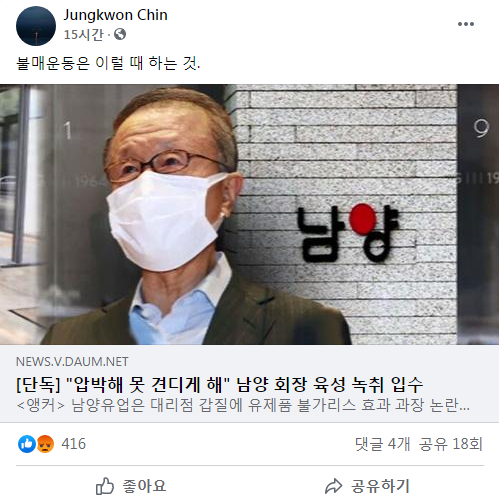Open the [단독] 남양 회장 article headline

220,384
